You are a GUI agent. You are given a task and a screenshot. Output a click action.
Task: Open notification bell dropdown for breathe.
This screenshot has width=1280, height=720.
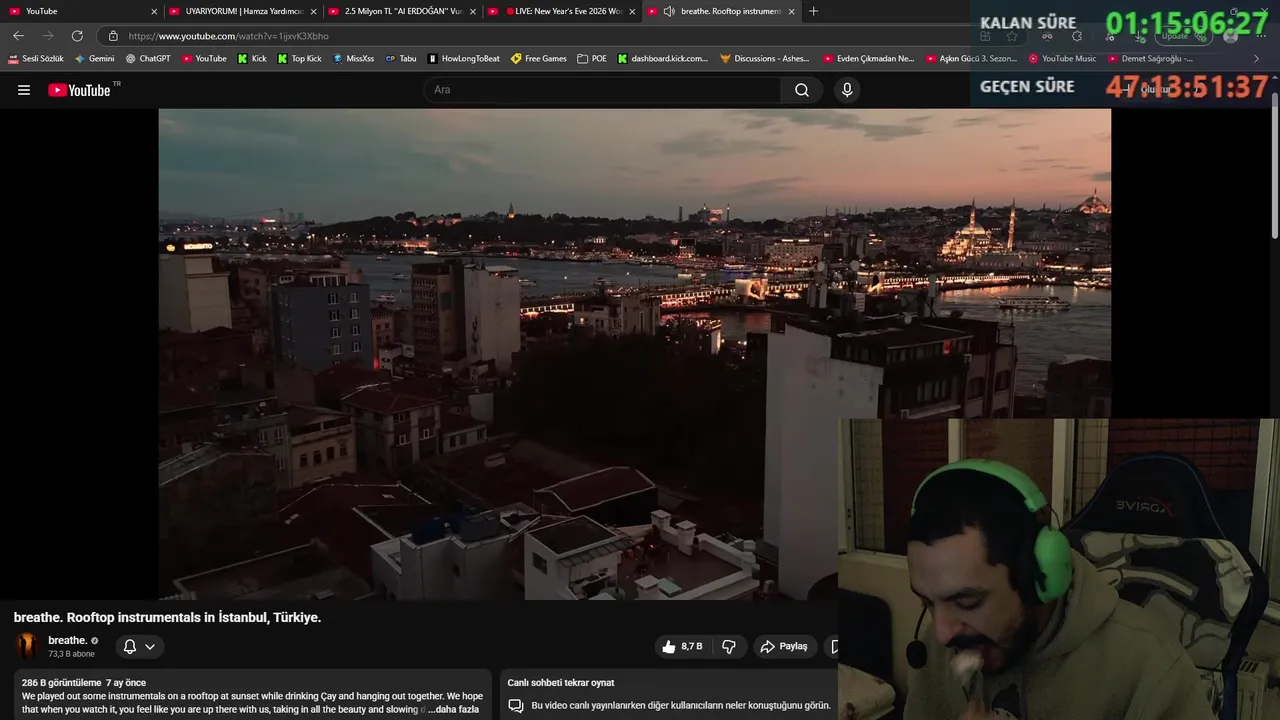[x=139, y=647]
